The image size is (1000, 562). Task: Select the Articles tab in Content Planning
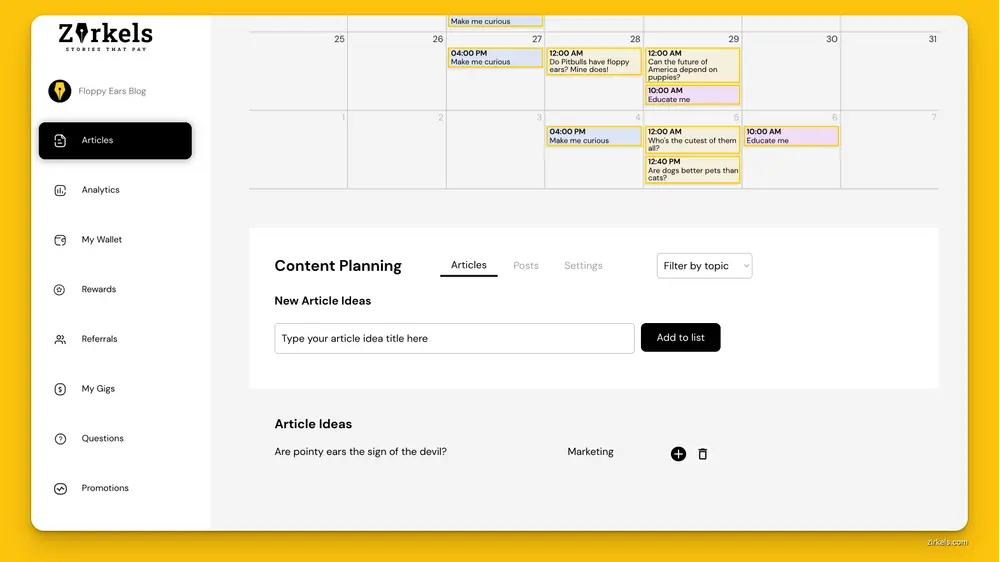[x=468, y=265]
